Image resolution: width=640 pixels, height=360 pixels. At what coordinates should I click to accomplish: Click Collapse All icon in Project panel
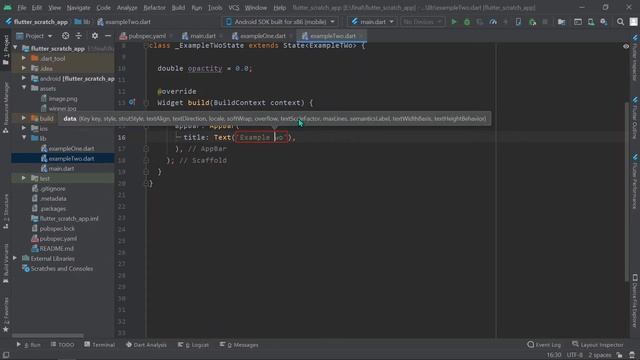[78, 36]
